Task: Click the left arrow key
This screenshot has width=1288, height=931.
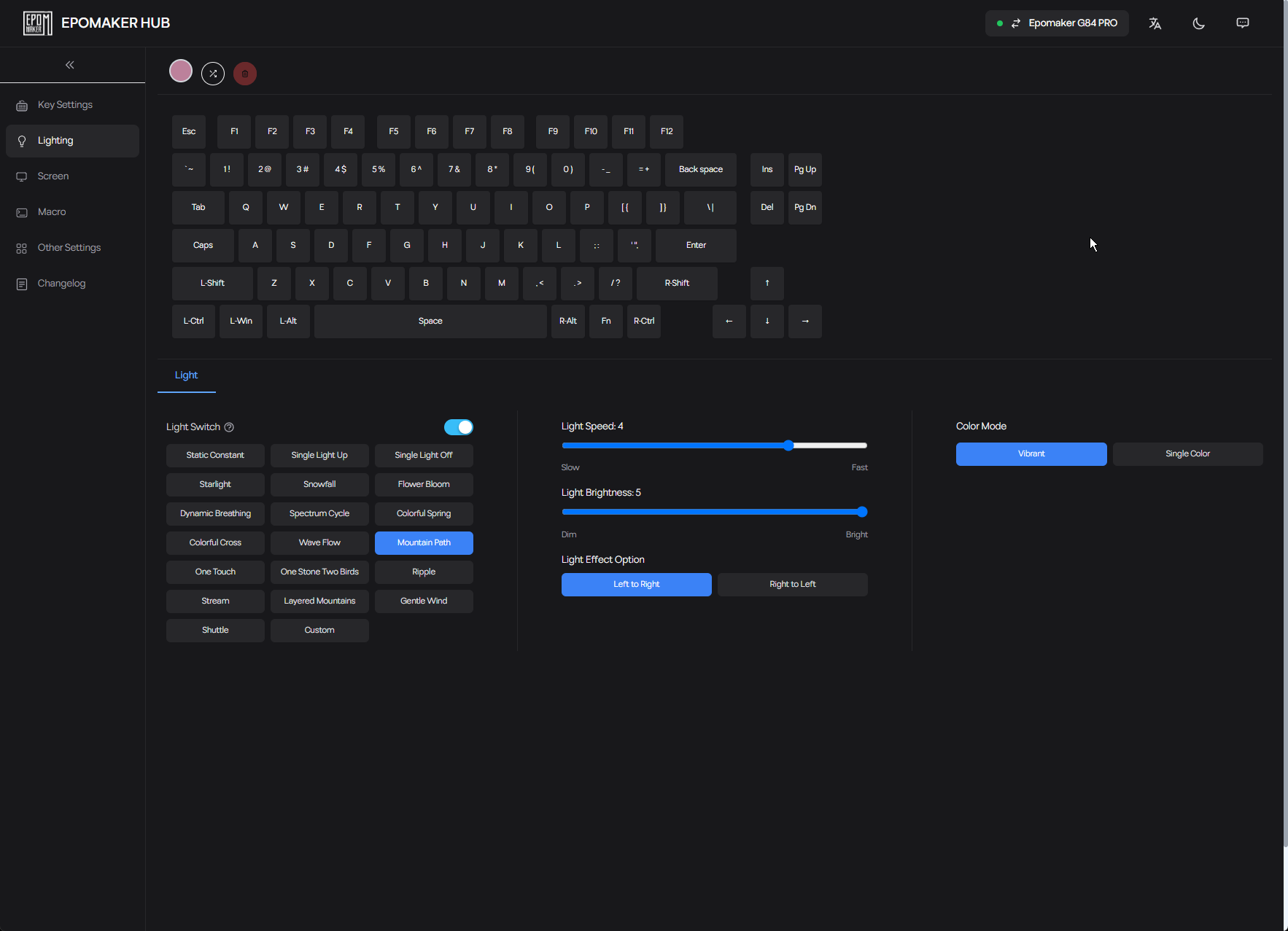Action: pyautogui.click(x=729, y=322)
